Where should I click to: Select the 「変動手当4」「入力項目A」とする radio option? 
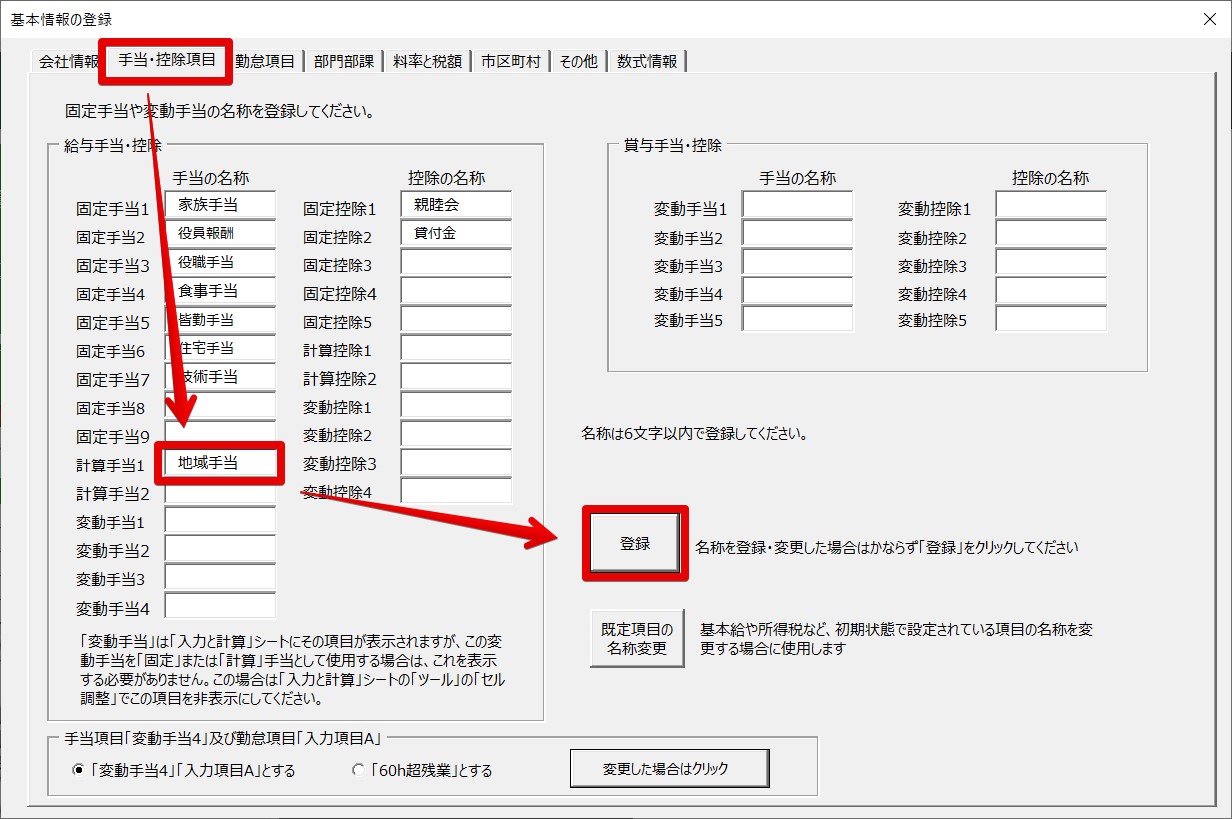pos(79,771)
